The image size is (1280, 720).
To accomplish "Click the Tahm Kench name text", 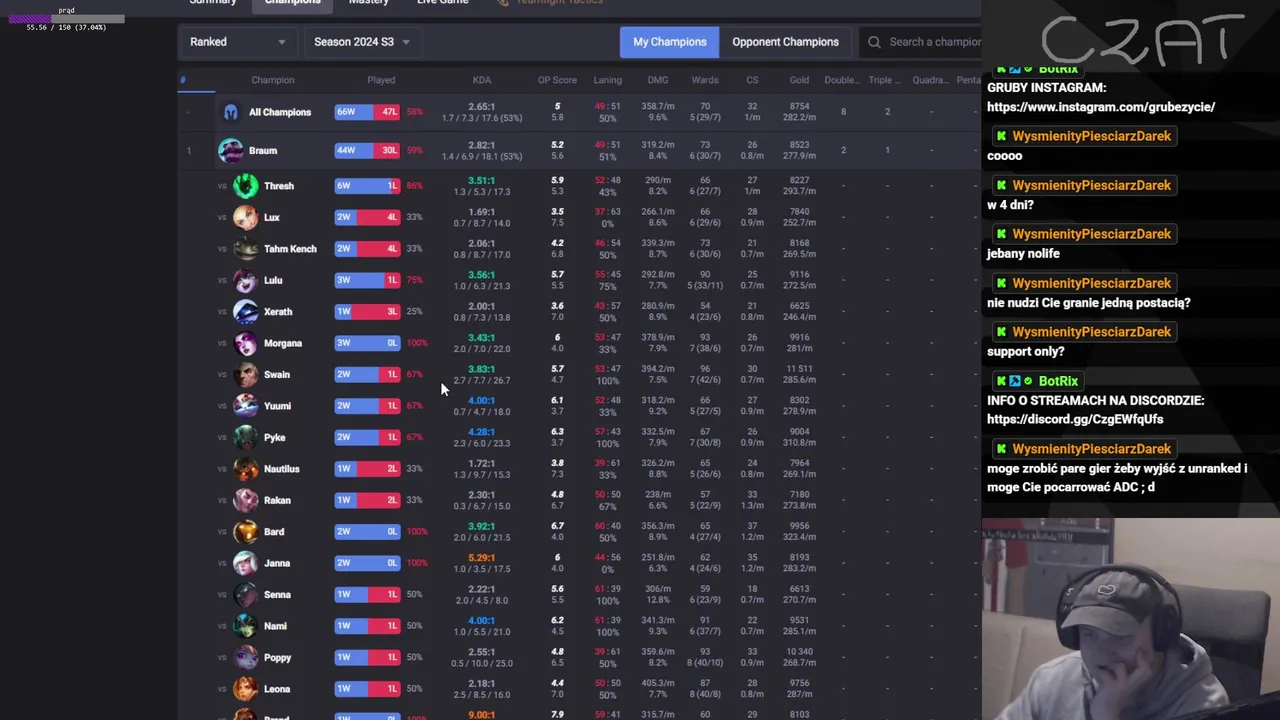I will [x=290, y=249].
